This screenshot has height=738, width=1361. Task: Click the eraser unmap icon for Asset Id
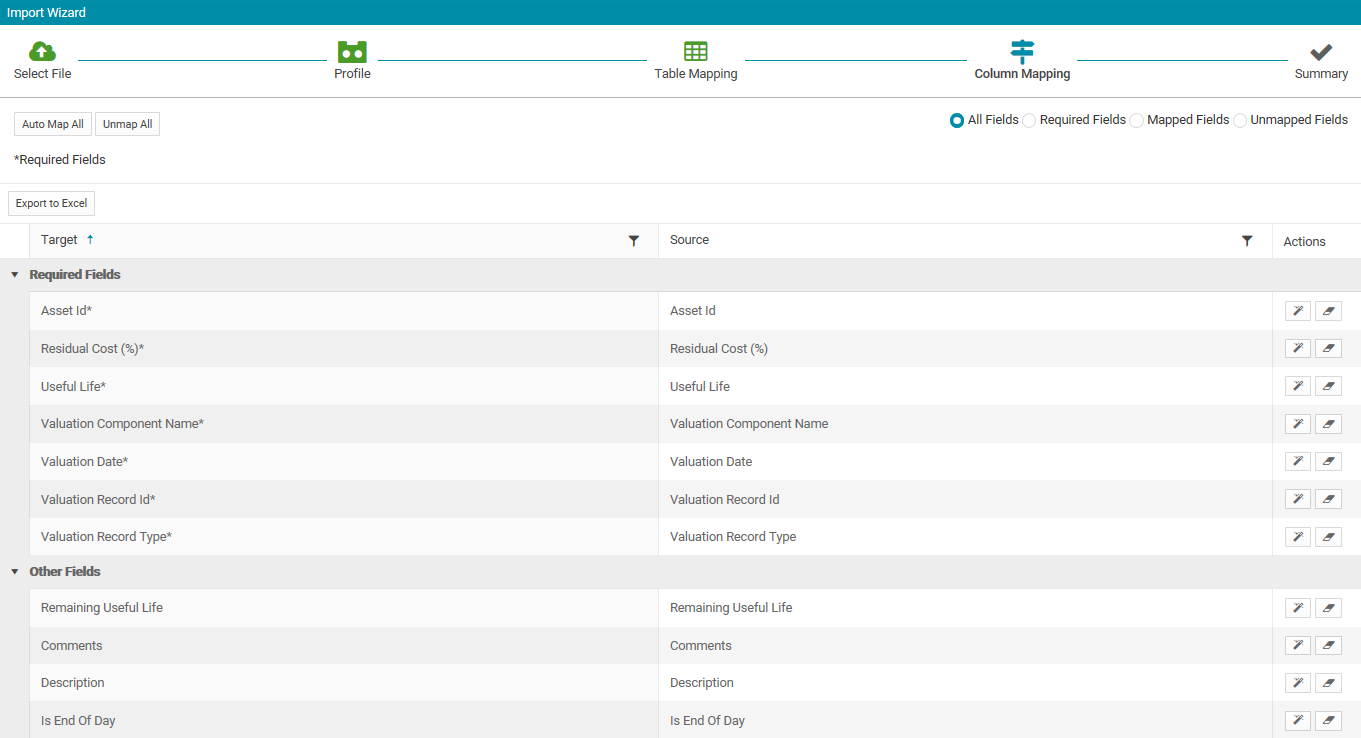tap(1328, 311)
